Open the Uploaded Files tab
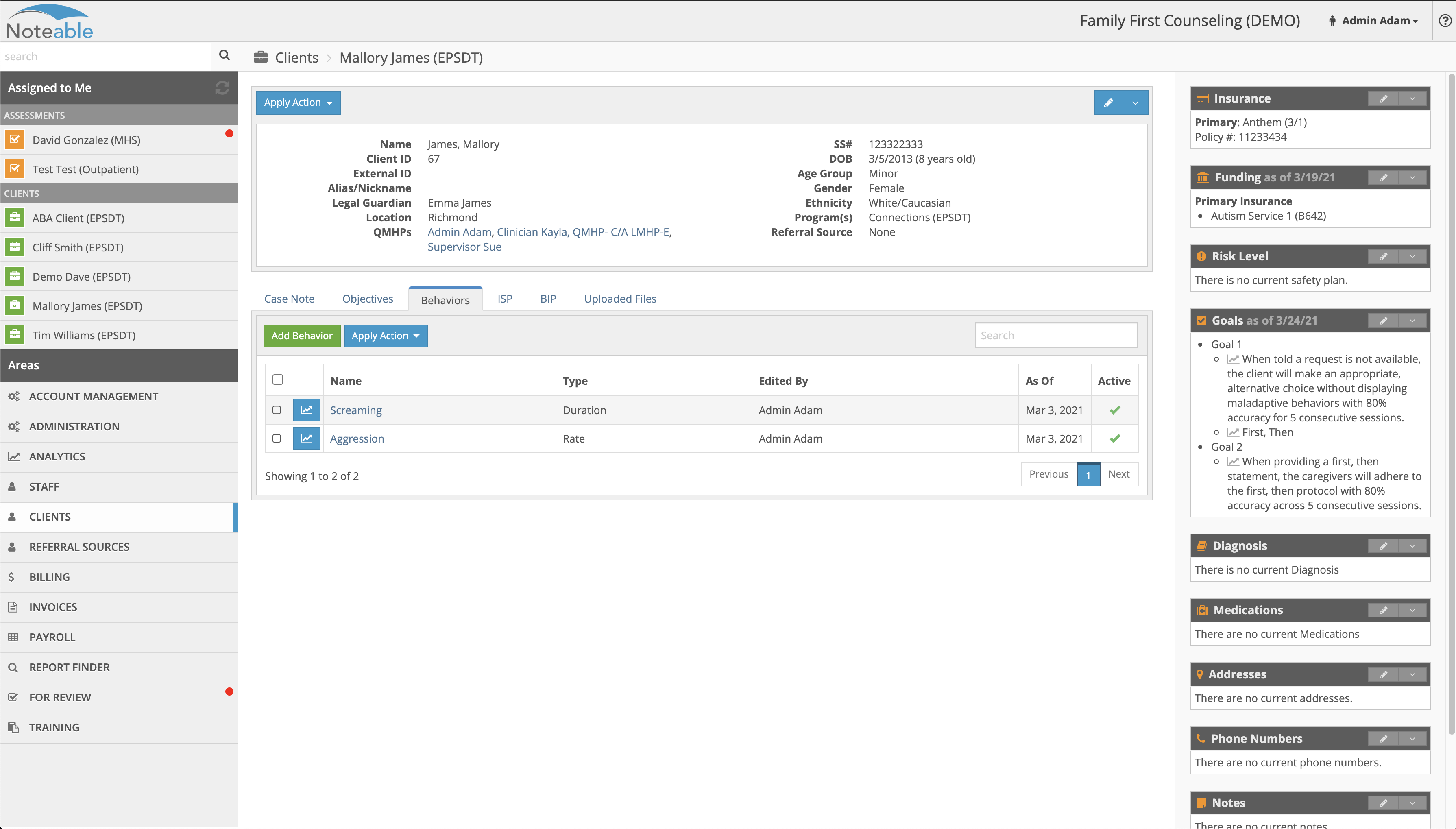Image resolution: width=1456 pixels, height=829 pixels. click(620, 299)
